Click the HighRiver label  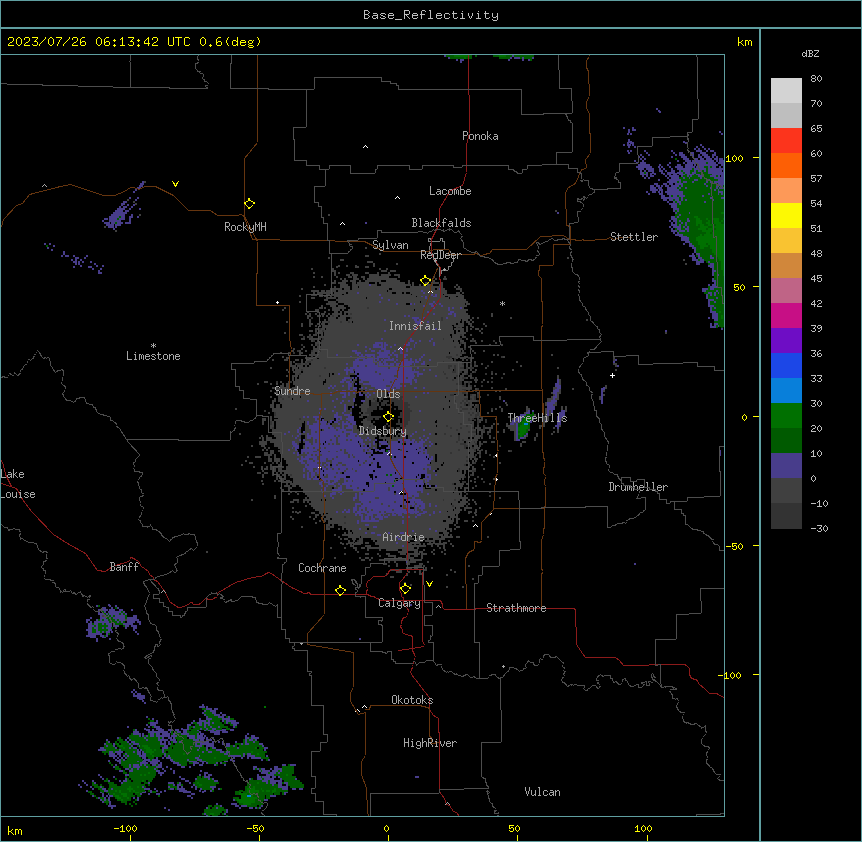tap(430, 743)
